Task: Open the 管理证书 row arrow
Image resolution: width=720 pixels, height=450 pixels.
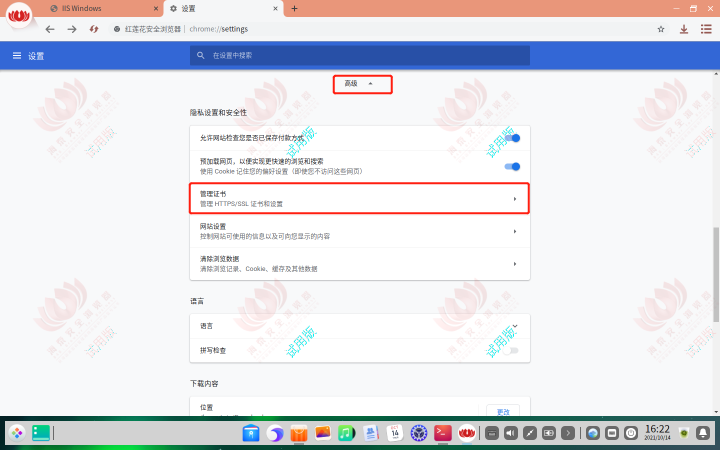Action: pyautogui.click(x=515, y=199)
